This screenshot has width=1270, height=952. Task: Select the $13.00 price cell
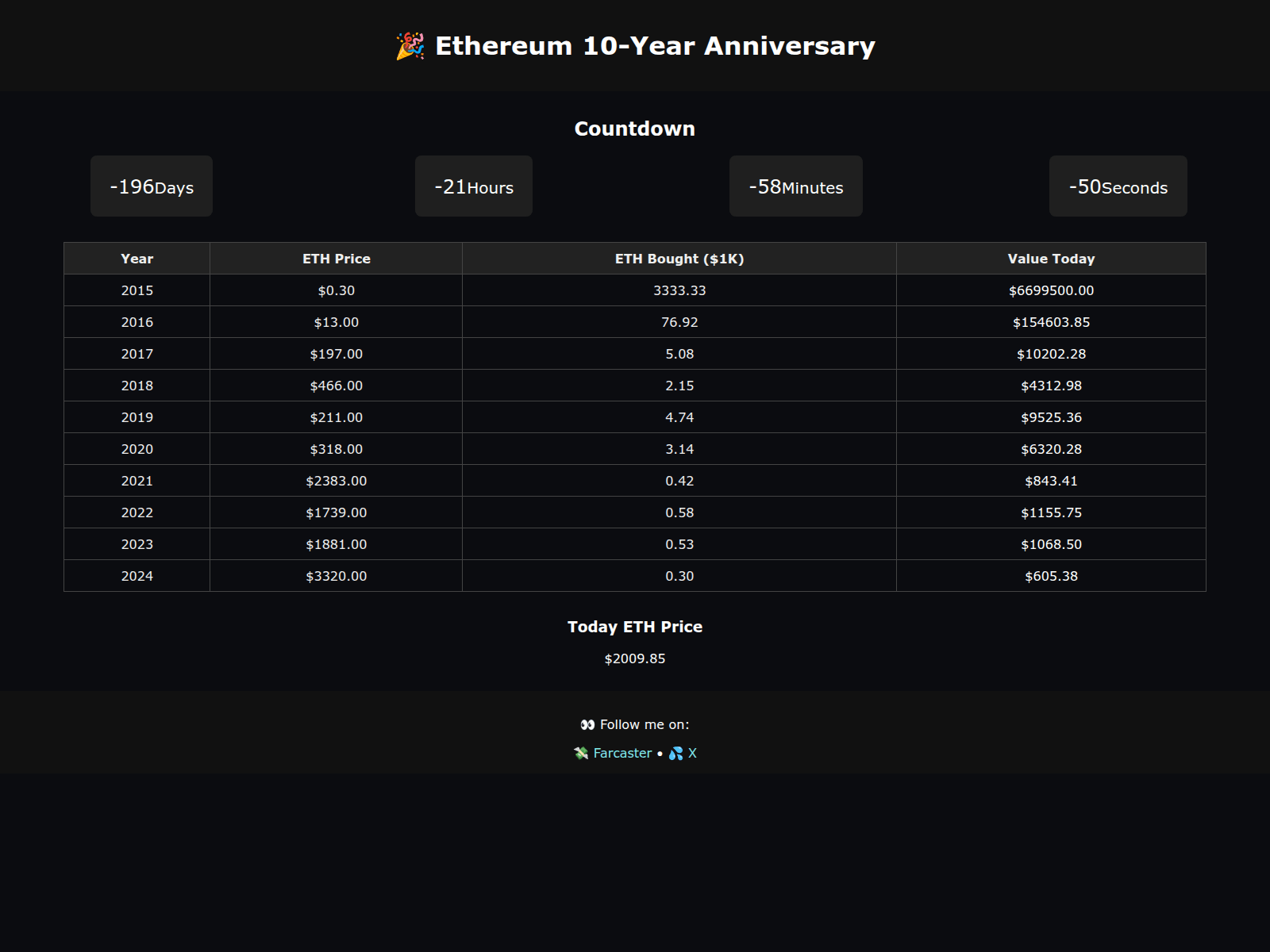pos(337,322)
